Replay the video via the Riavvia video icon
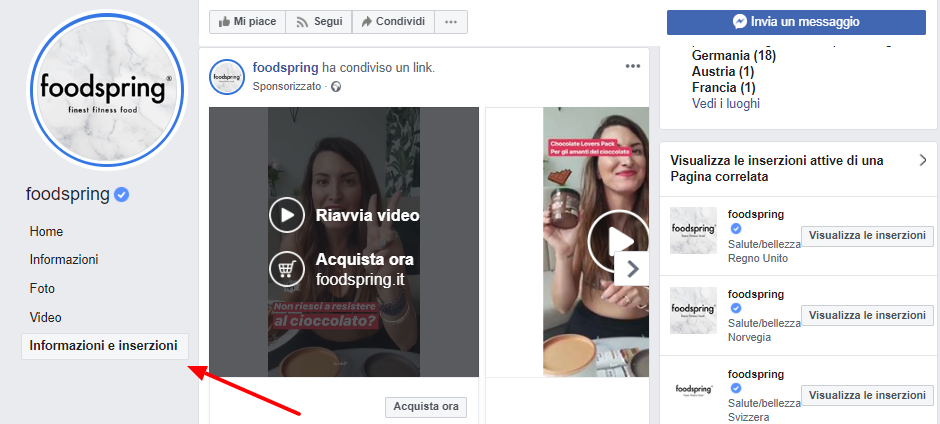This screenshot has height=424, width=940. click(x=287, y=215)
